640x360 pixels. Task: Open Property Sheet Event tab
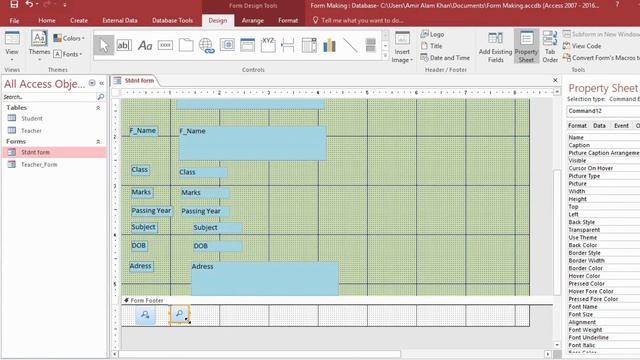tap(621, 126)
